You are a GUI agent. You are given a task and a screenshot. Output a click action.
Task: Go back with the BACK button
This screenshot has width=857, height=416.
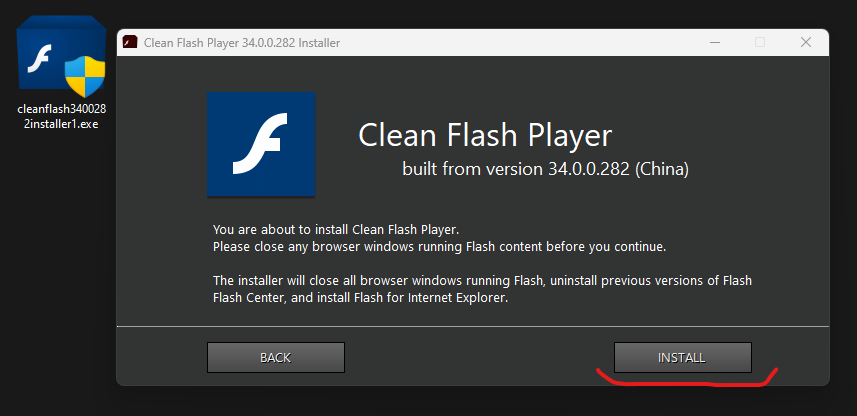click(x=275, y=358)
